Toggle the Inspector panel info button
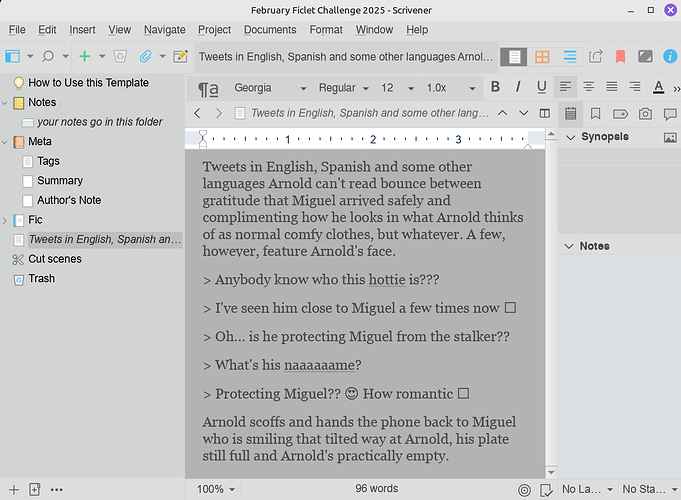681x500 pixels. tap(669, 57)
